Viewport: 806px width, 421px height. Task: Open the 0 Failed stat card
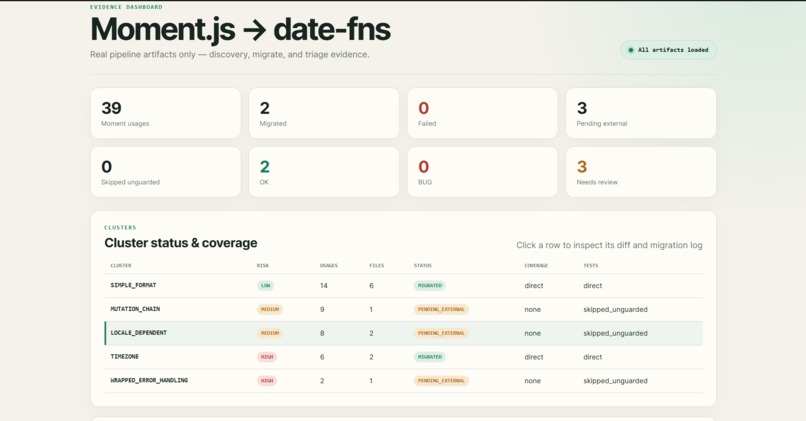pyautogui.click(x=483, y=113)
